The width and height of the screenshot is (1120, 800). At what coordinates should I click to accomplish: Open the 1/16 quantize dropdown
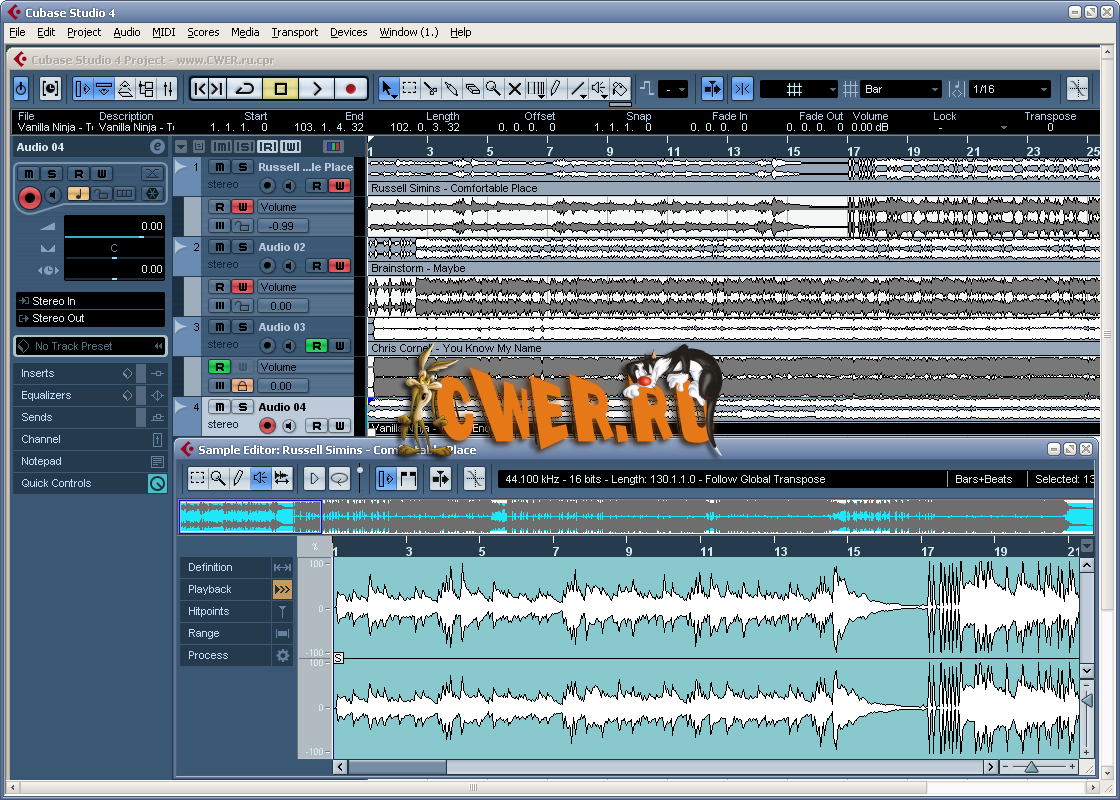[1010, 89]
